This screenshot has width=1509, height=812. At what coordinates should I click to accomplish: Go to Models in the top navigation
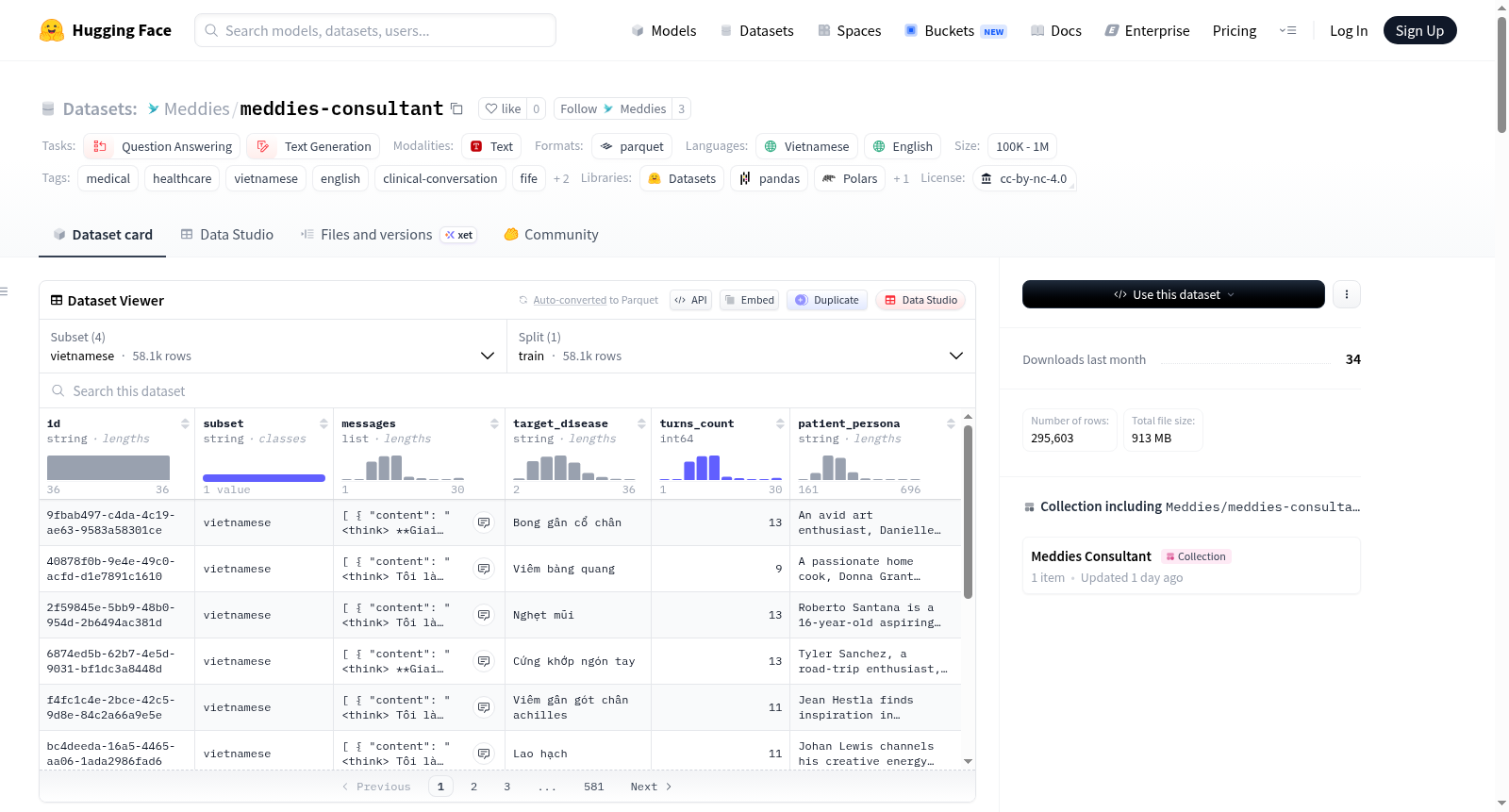pyautogui.click(x=664, y=31)
